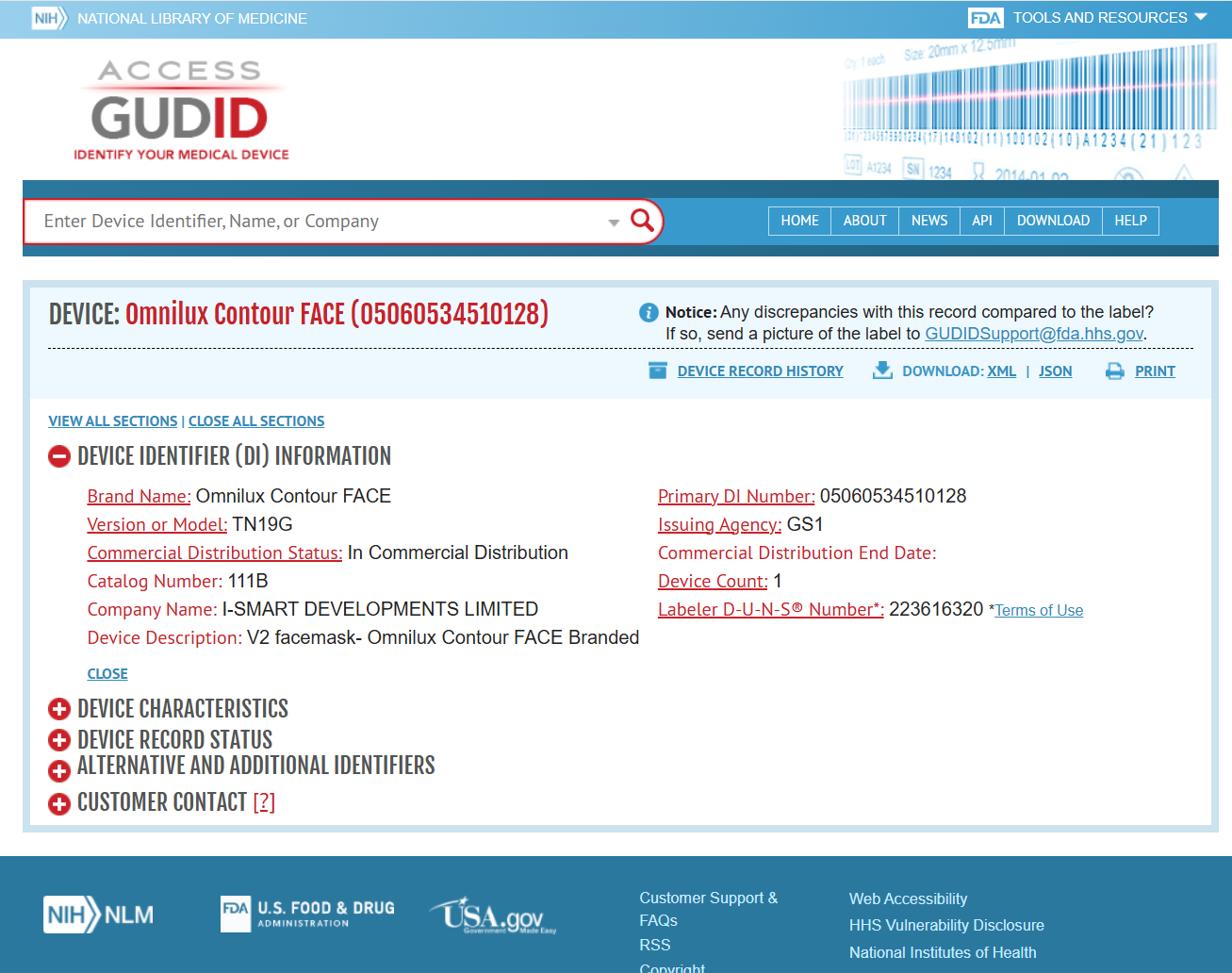1232x973 pixels.
Task: Click the catalog number value 111B
Action: [x=248, y=582]
